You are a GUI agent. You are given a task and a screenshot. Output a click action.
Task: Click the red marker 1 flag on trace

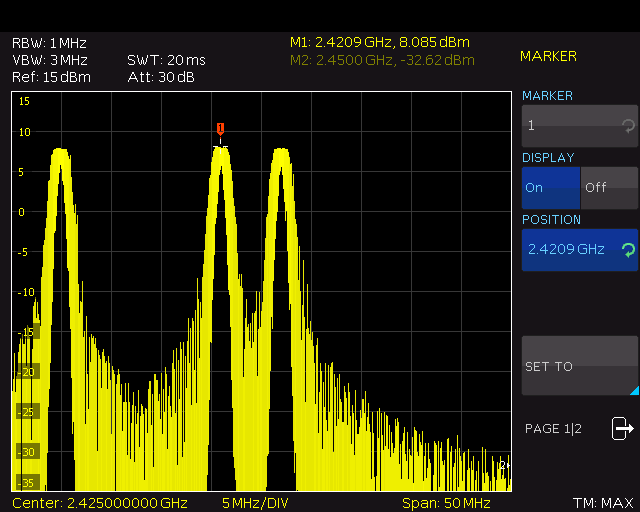[x=220, y=129]
